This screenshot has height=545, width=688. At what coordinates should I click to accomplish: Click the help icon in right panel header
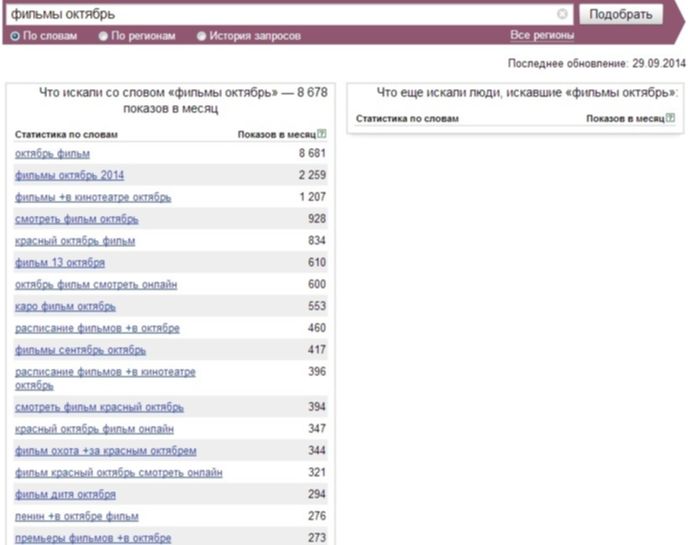(670, 118)
